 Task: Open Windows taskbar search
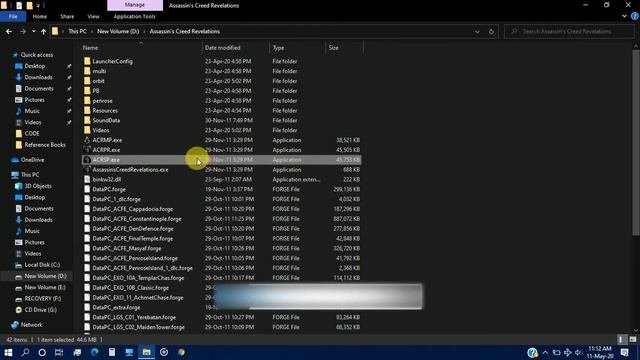pos(25,352)
